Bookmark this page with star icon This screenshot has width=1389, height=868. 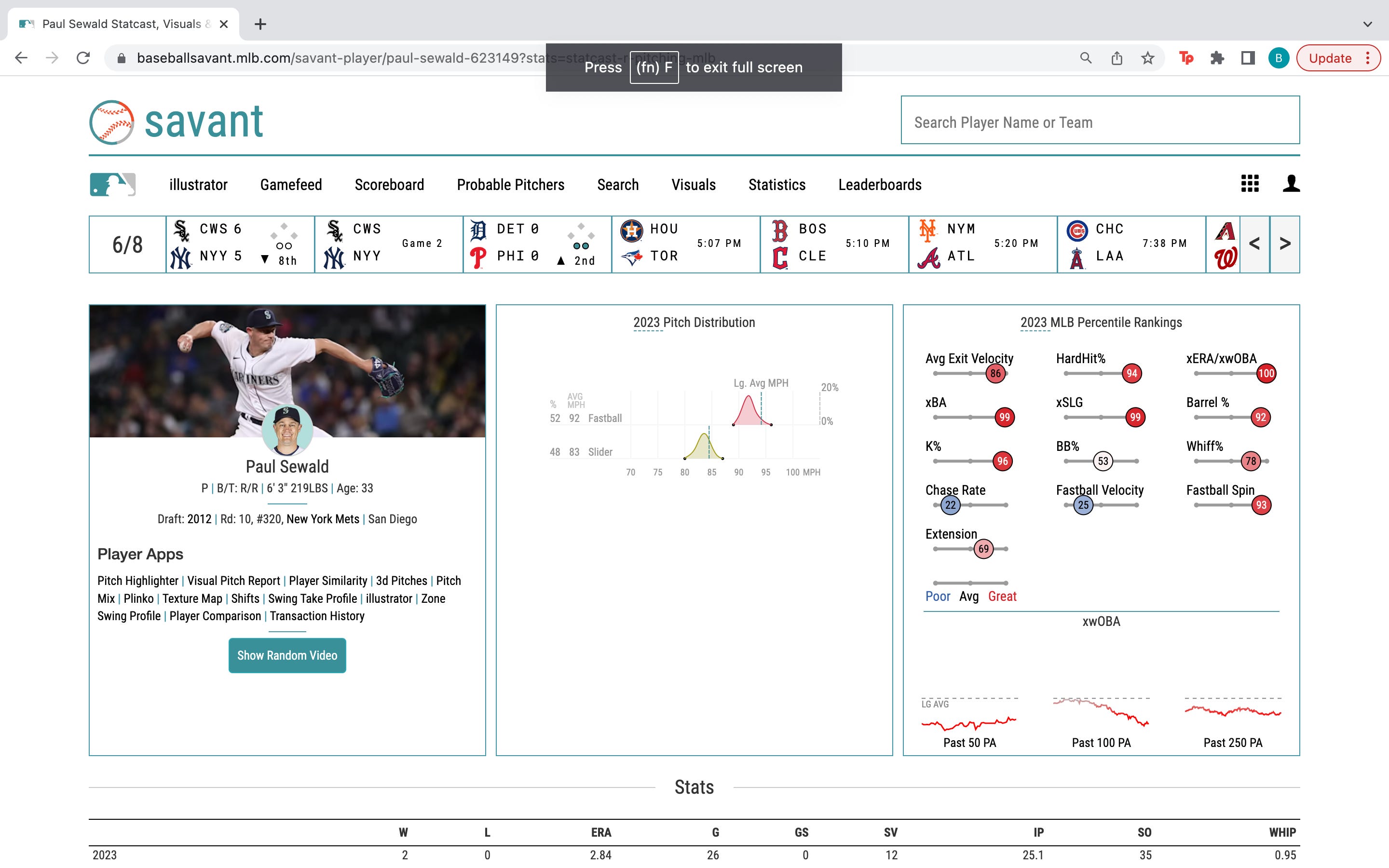pos(1147,58)
